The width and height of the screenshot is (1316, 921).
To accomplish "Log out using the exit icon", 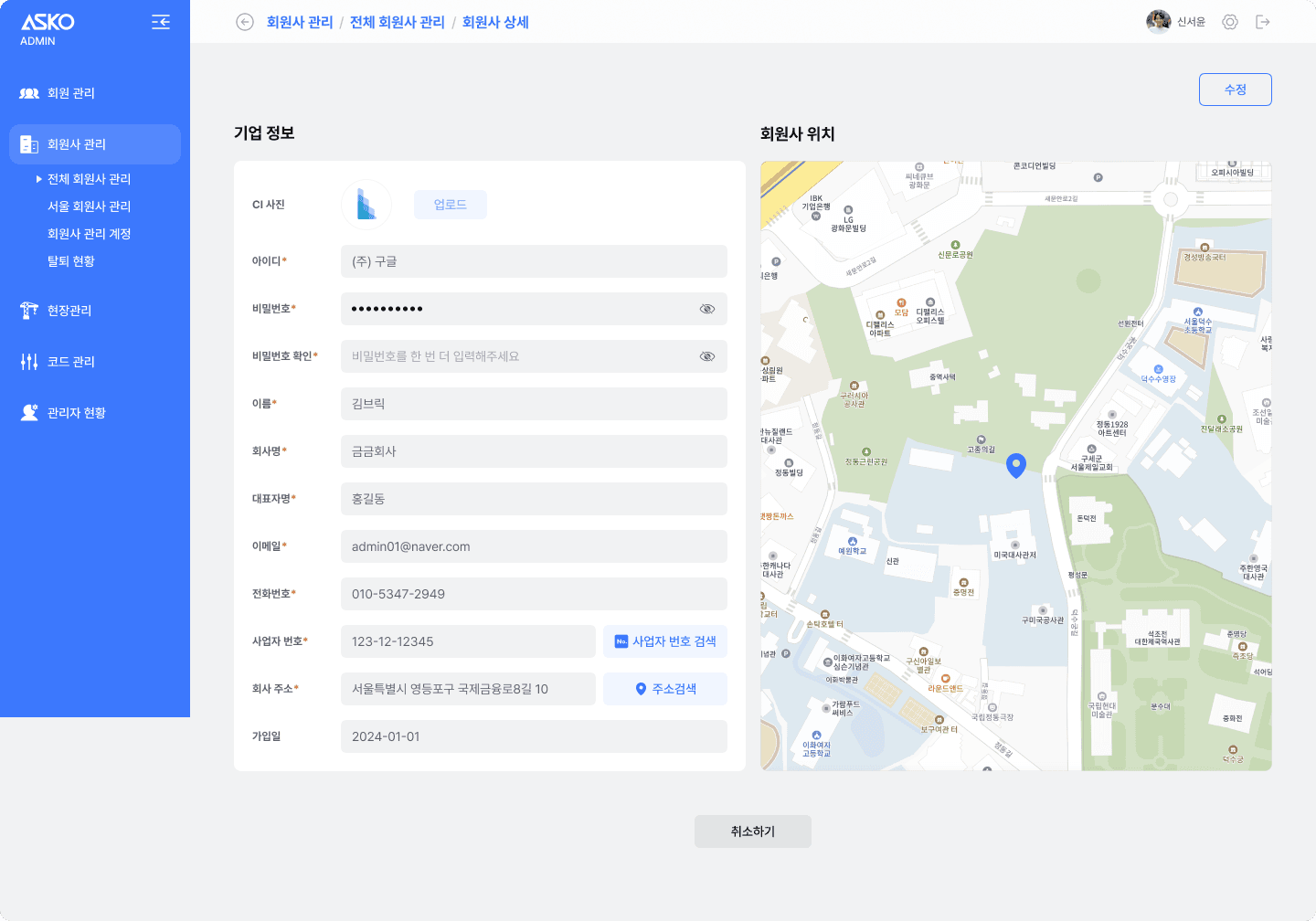I will coord(1263,22).
